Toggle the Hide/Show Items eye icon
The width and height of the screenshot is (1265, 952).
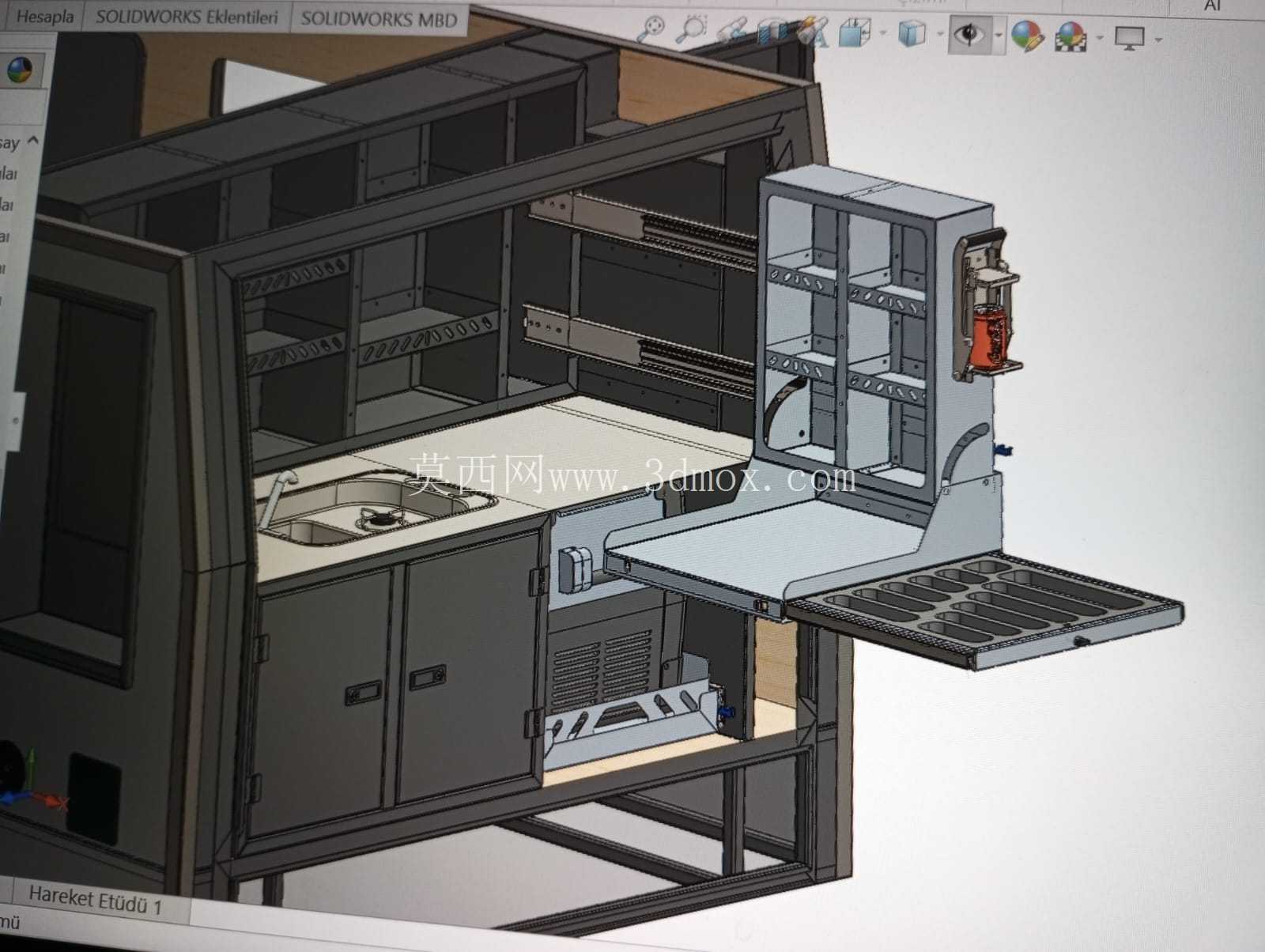coord(969,35)
